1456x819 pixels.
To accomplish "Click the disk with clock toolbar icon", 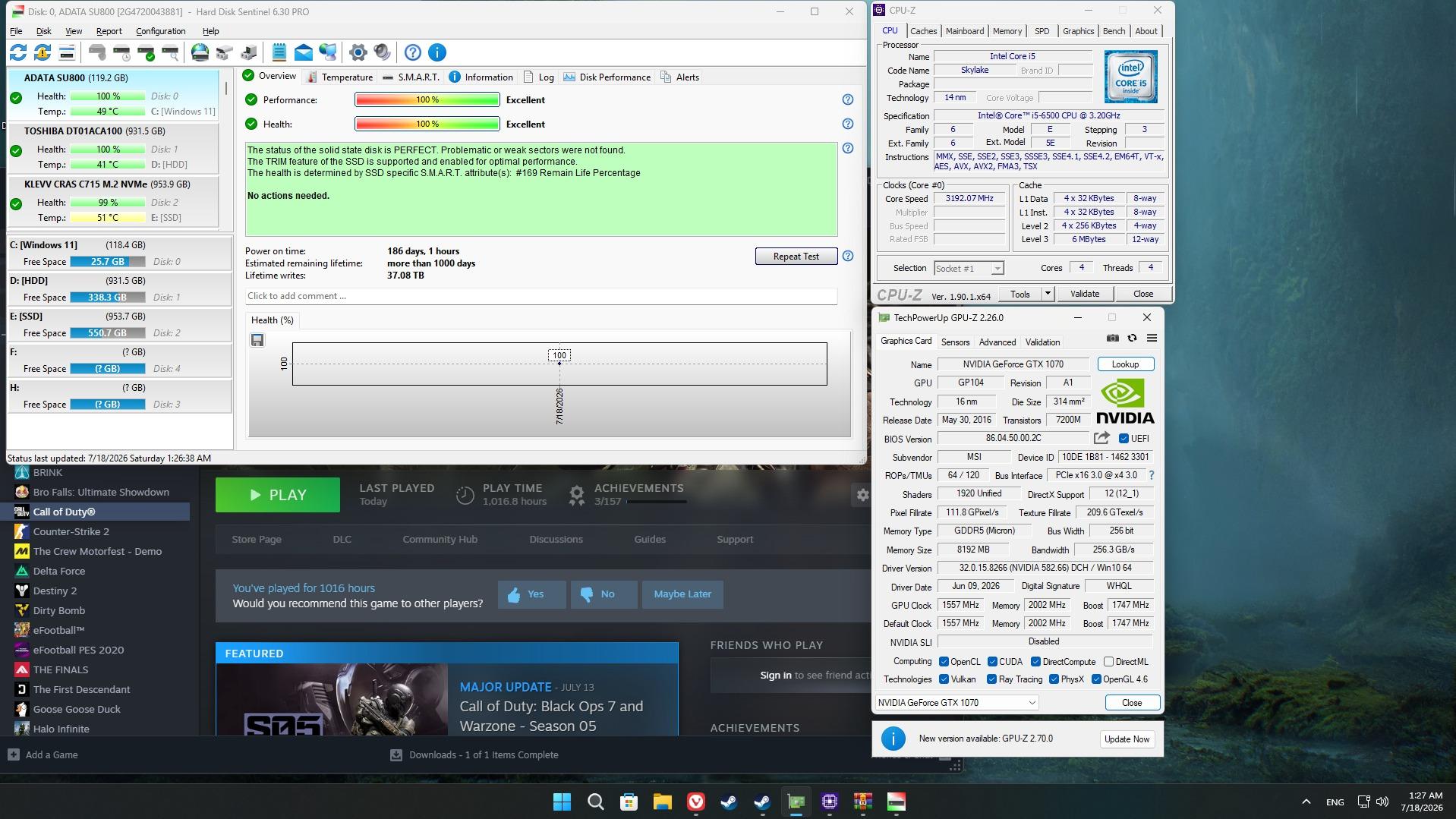I will click(121, 52).
